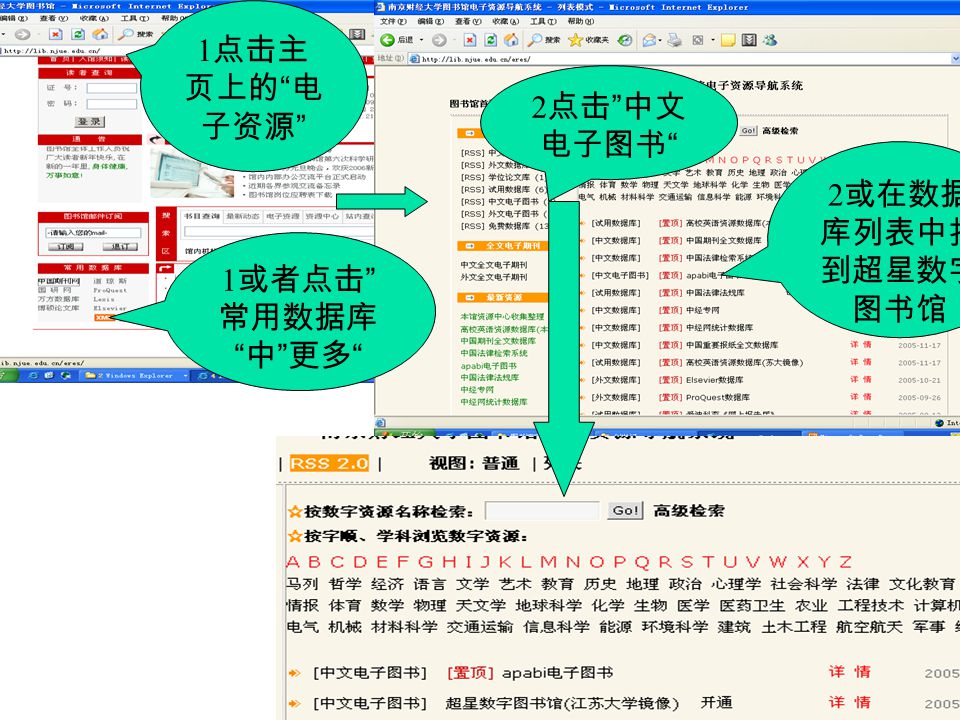Open ProQuest link under 常用数据库

coord(110,290)
